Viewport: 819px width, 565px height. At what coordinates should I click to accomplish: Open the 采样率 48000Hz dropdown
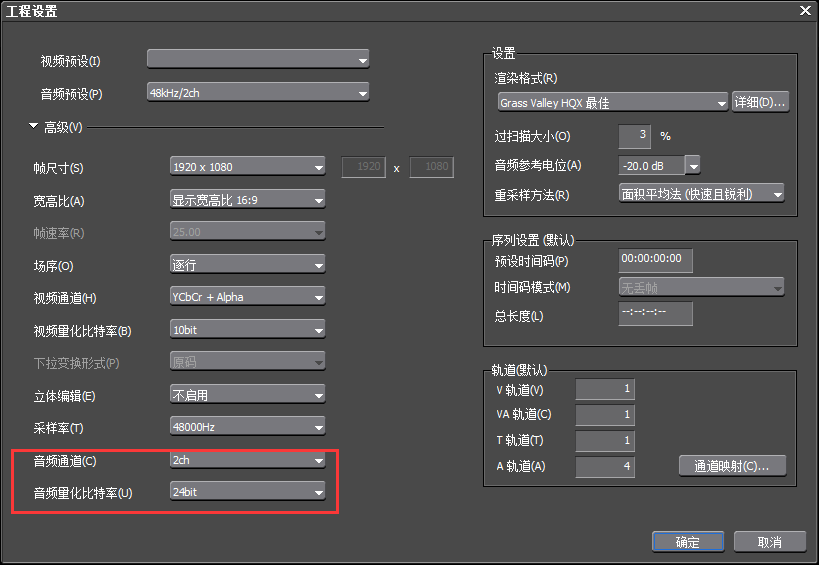tap(248, 427)
